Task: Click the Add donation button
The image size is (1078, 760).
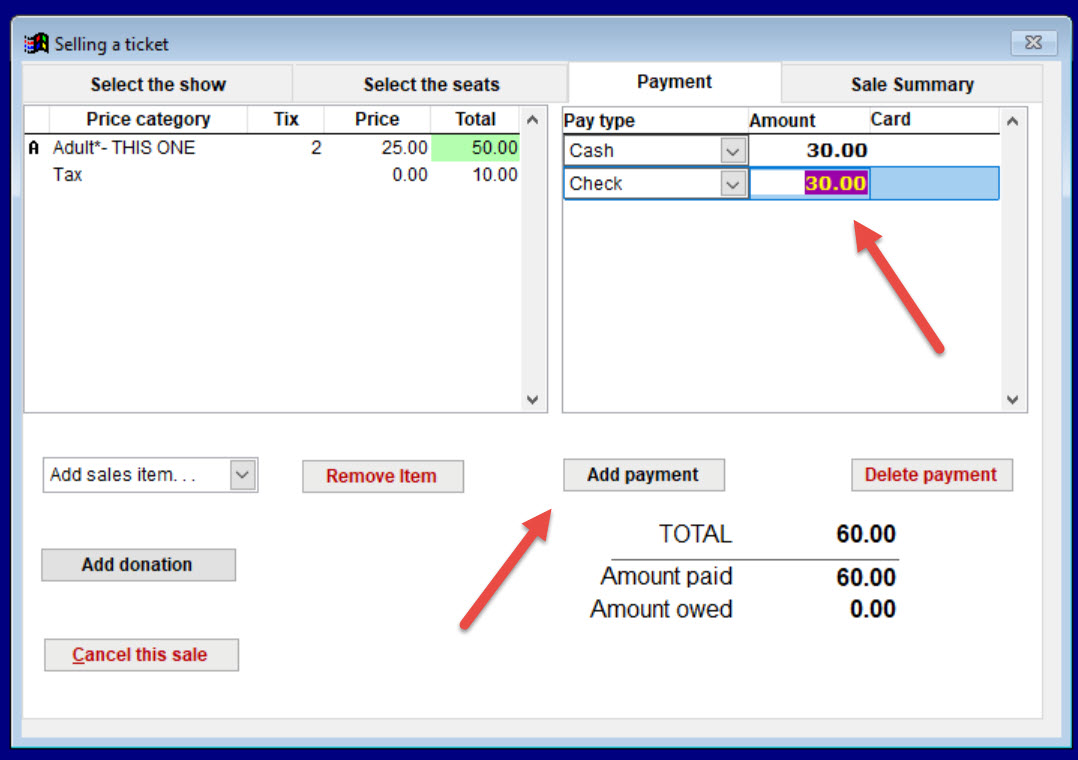Action: click(138, 565)
